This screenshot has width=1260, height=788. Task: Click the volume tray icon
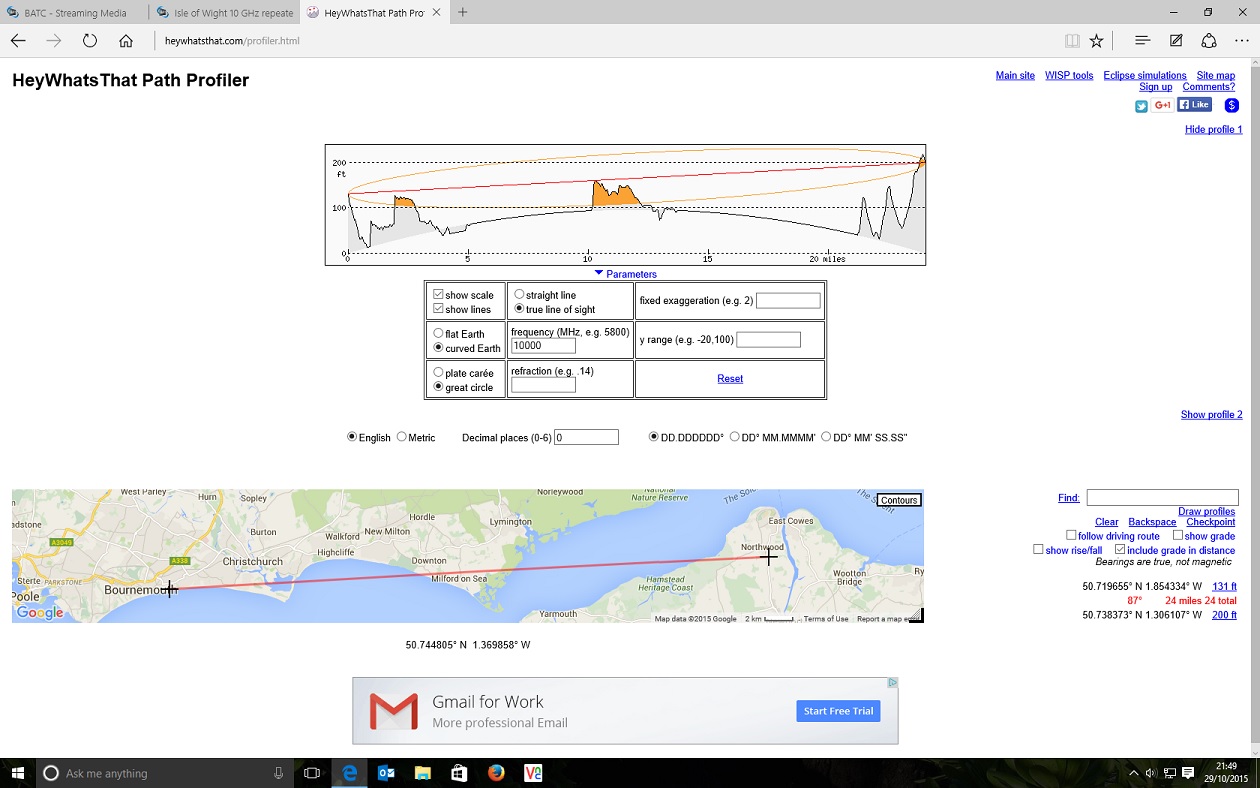[1151, 773]
